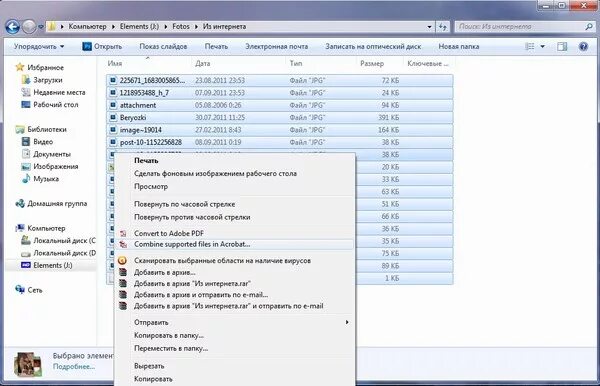Select the file image~19014
Image resolution: width=600 pixels, height=386 pixels.
tap(280, 130)
